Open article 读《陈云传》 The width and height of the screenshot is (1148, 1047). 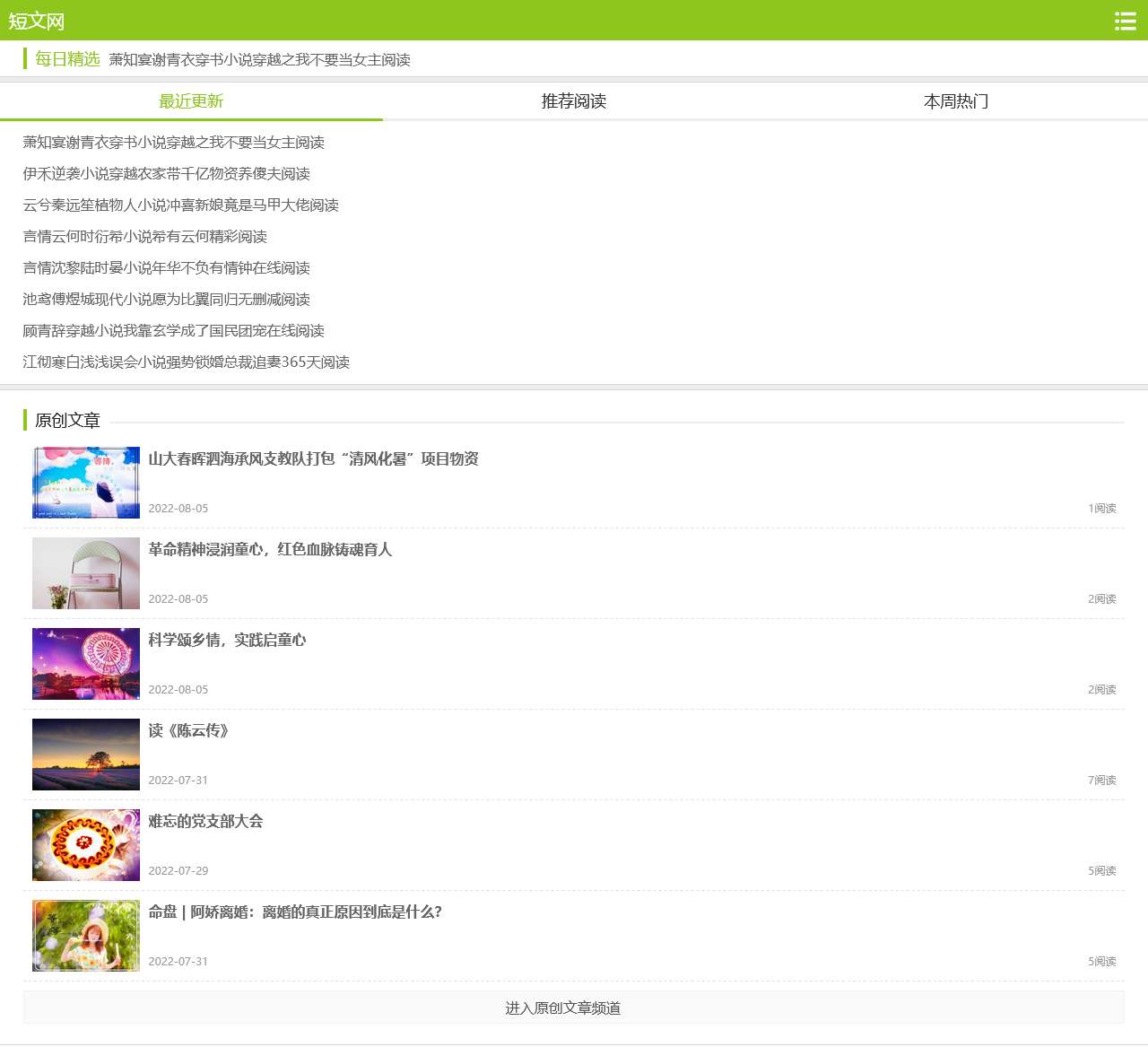(x=188, y=731)
